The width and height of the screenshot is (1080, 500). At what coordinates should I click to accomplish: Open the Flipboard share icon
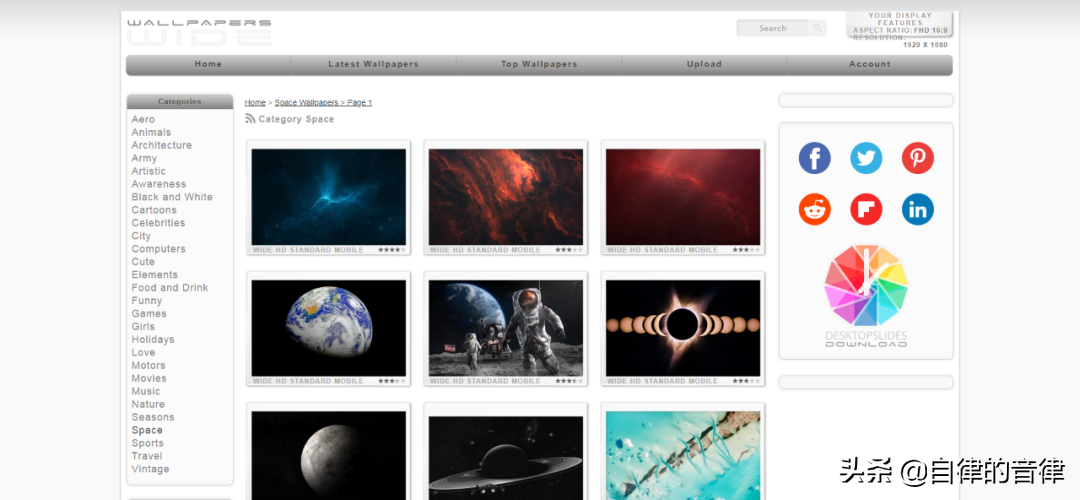[x=866, y=209]
